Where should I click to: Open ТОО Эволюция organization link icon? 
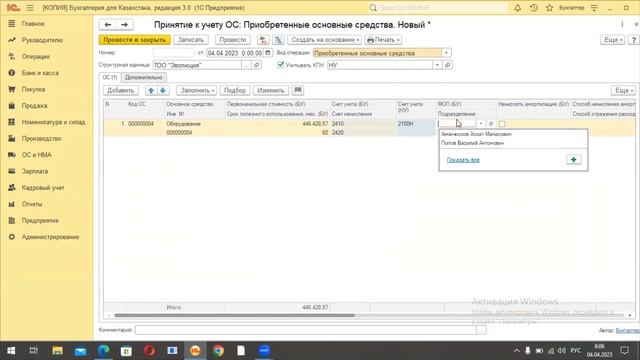tap(256, 65)
